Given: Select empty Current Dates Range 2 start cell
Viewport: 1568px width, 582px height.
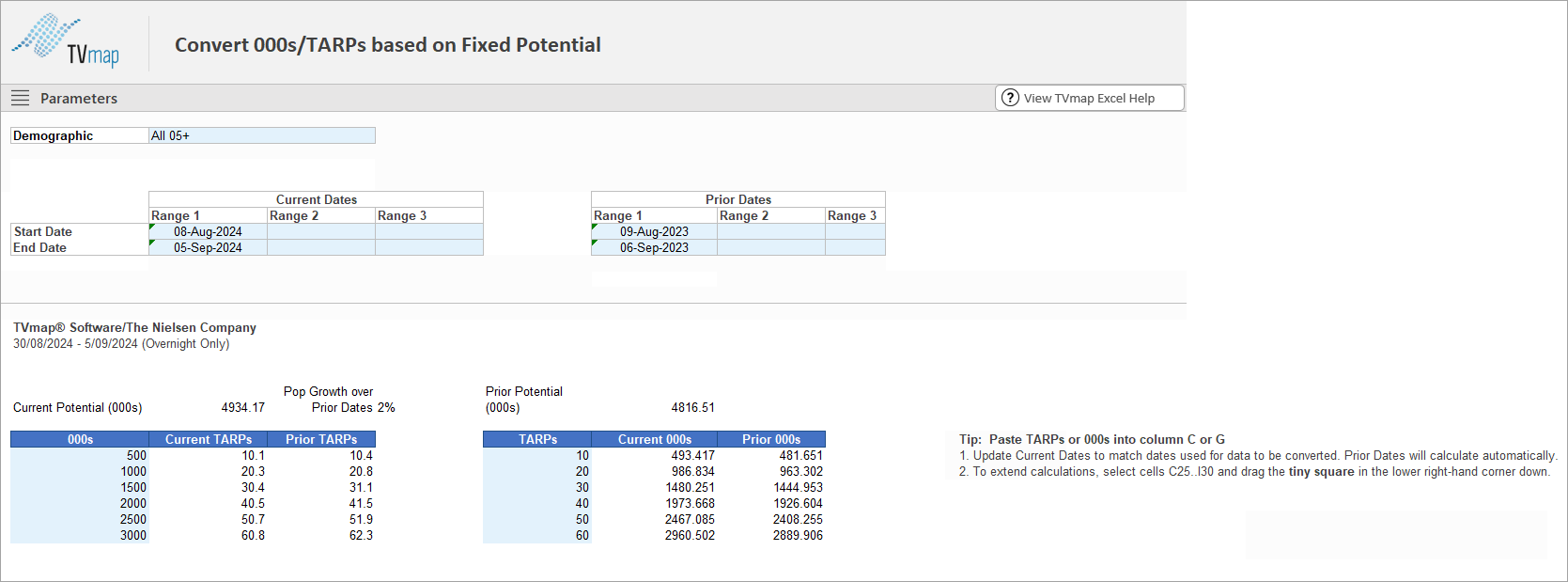Looking at the screenshot, I should (x=321, y=231).
